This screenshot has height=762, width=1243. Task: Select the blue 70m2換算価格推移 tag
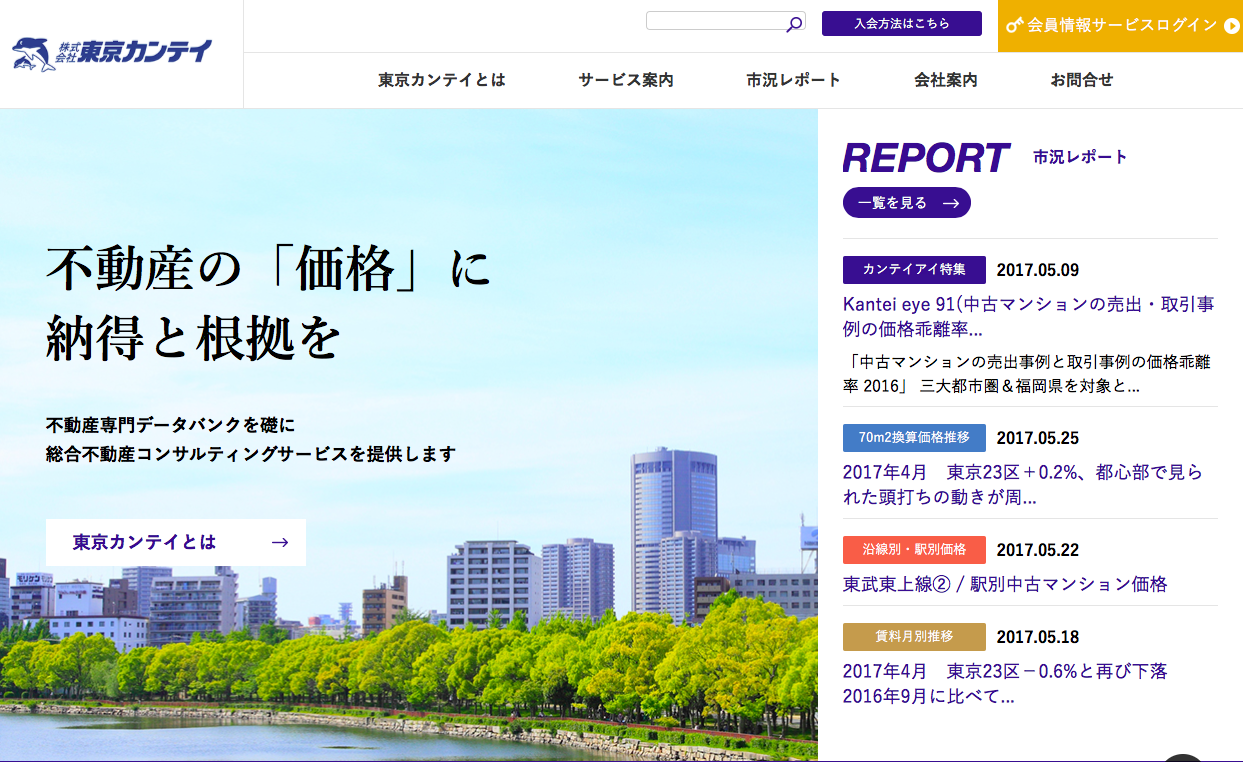click(x=914, y=438)
